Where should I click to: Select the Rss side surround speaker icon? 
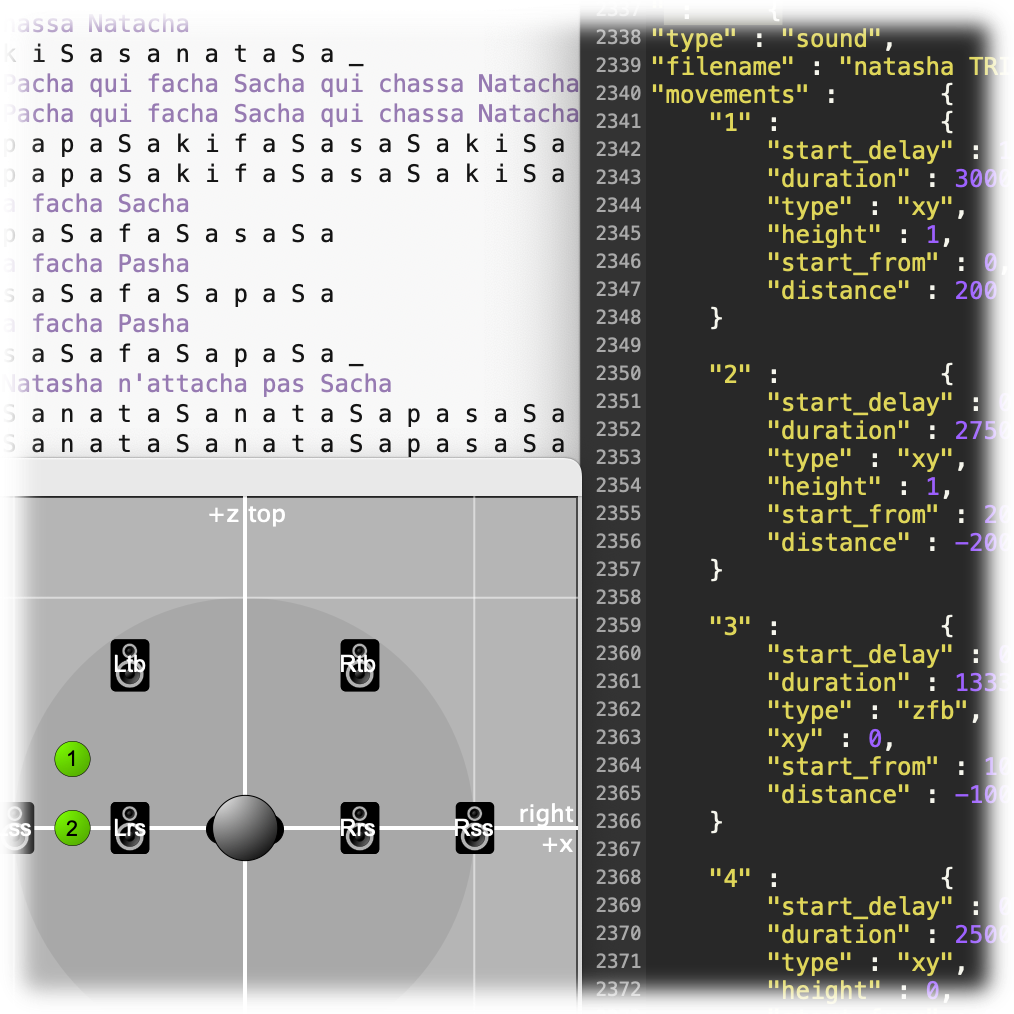coord(473,827)
